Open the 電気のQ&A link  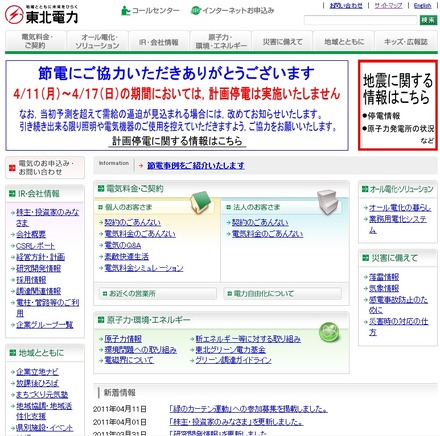123,245
